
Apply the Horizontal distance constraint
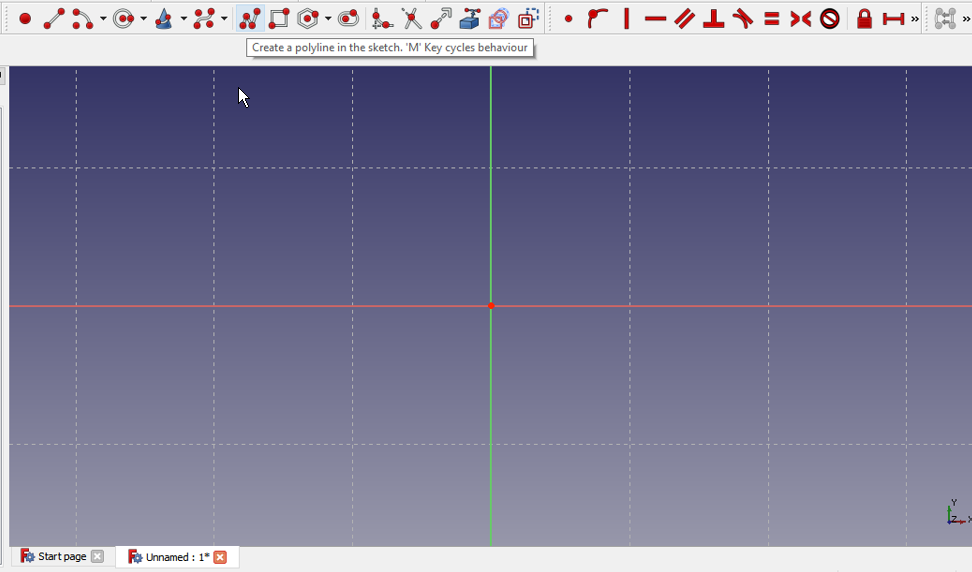coord(893,19)
